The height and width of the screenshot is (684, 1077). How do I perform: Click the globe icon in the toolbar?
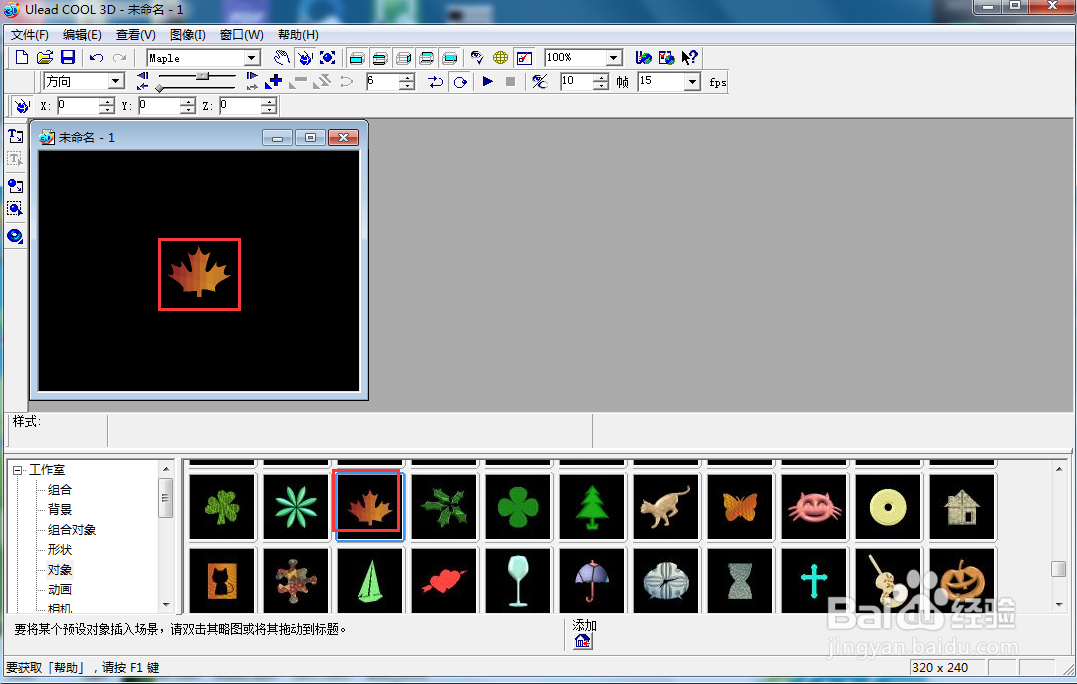(x=501, y=58)
